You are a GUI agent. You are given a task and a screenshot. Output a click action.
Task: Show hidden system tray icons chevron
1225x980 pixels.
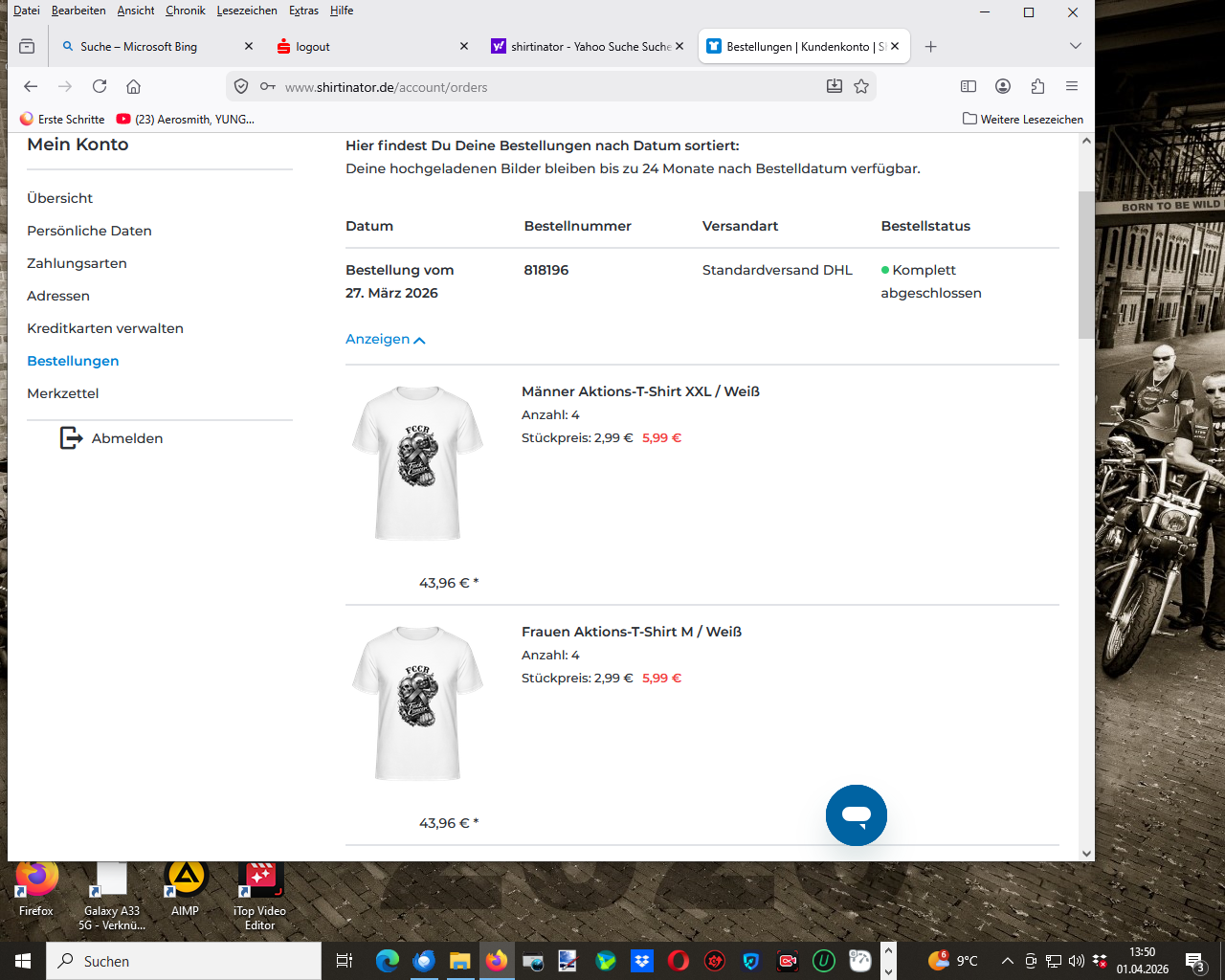pyautogui.click(x=1007, y=961)
